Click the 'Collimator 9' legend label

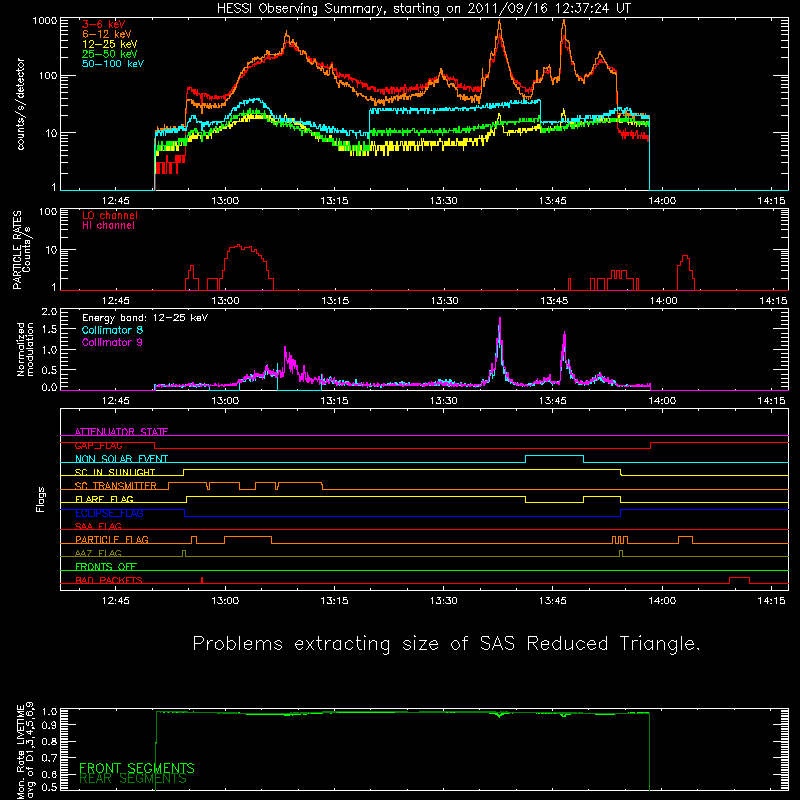[x=112, y=342]
